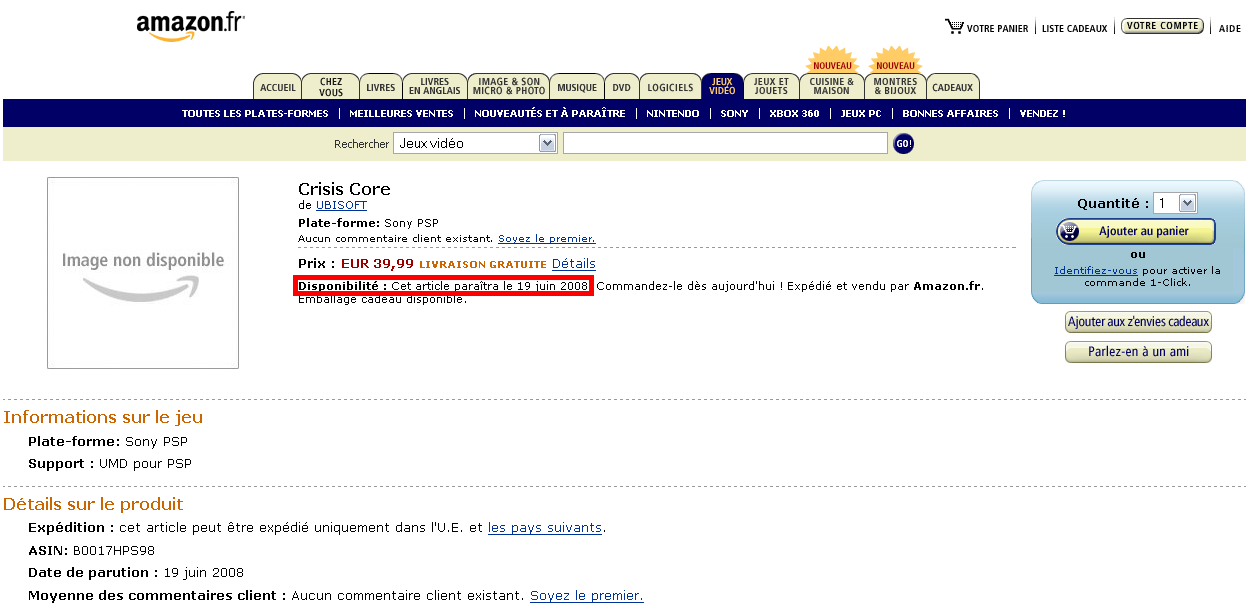Click Vendez ! in navigation bar
The image size is (1251, 610).
(x=1042, y=114)
